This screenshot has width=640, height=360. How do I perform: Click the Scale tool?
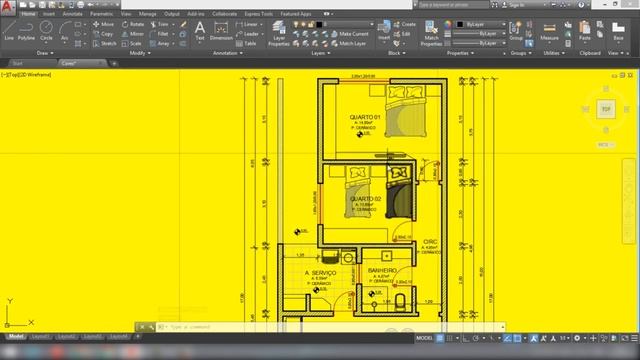(x=131, y=43)
